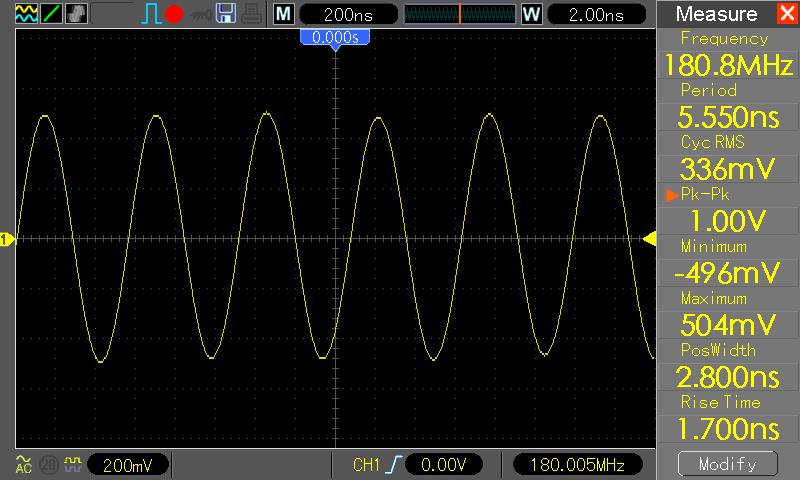Close the Measure panel

[x=787, y=13]
